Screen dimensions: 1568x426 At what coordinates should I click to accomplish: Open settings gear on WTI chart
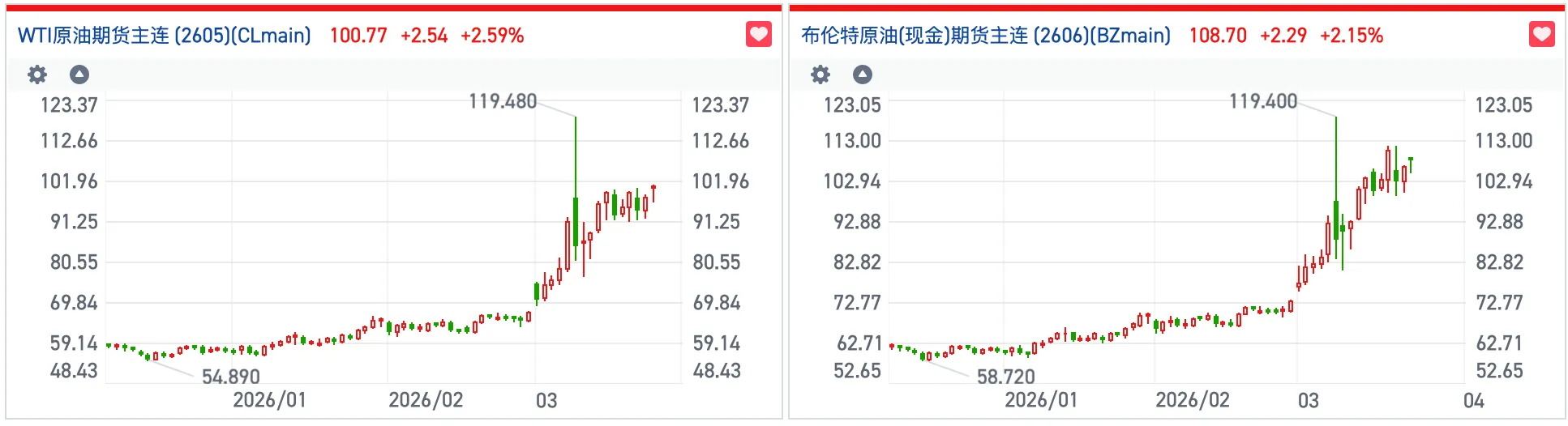click(37, 75)
